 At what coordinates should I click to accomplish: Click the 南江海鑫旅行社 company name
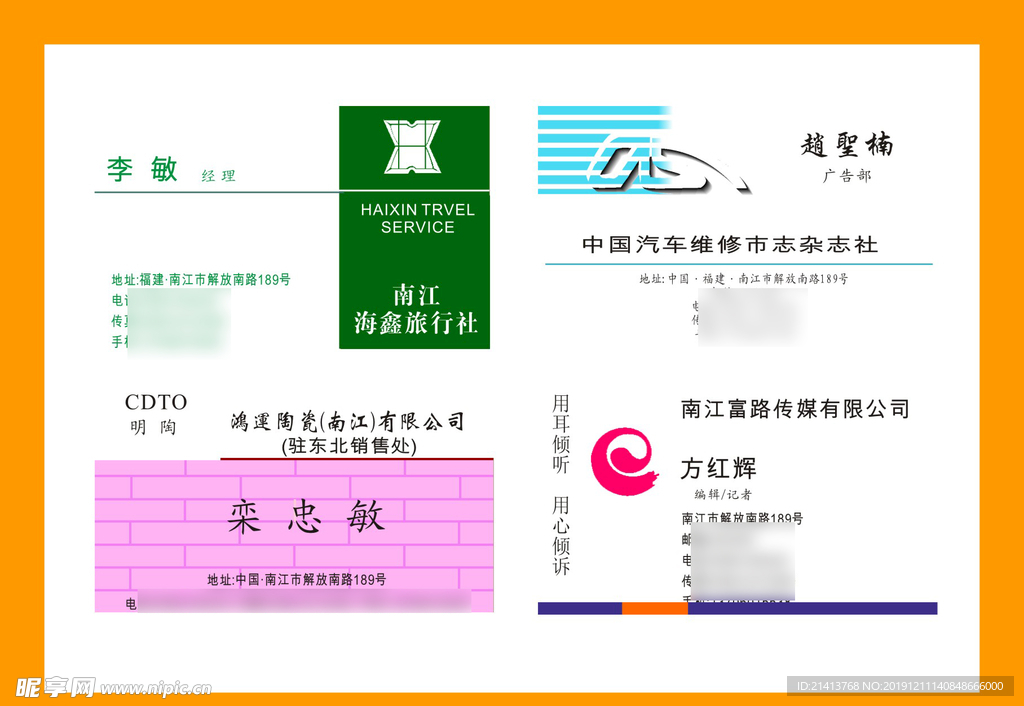pyautogui.click(x=415, y=309)
